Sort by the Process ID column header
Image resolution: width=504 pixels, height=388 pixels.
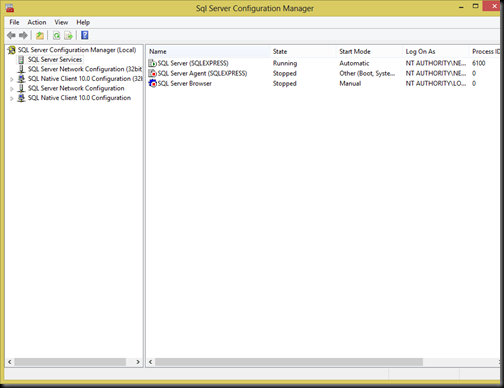485,51
